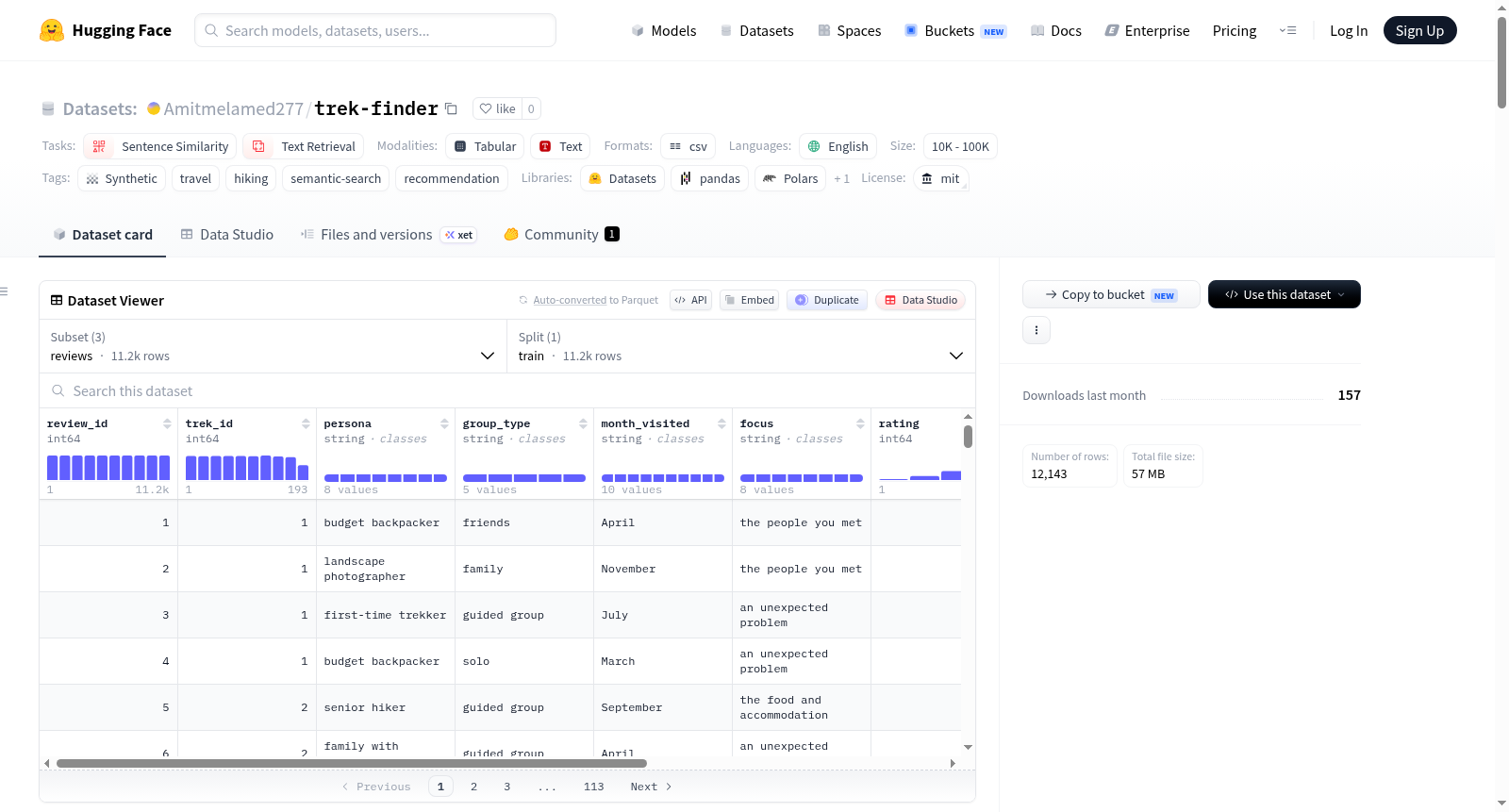The image size is (1509, 812).
Task: Duplicate this dataset
Action: point(827,300)
